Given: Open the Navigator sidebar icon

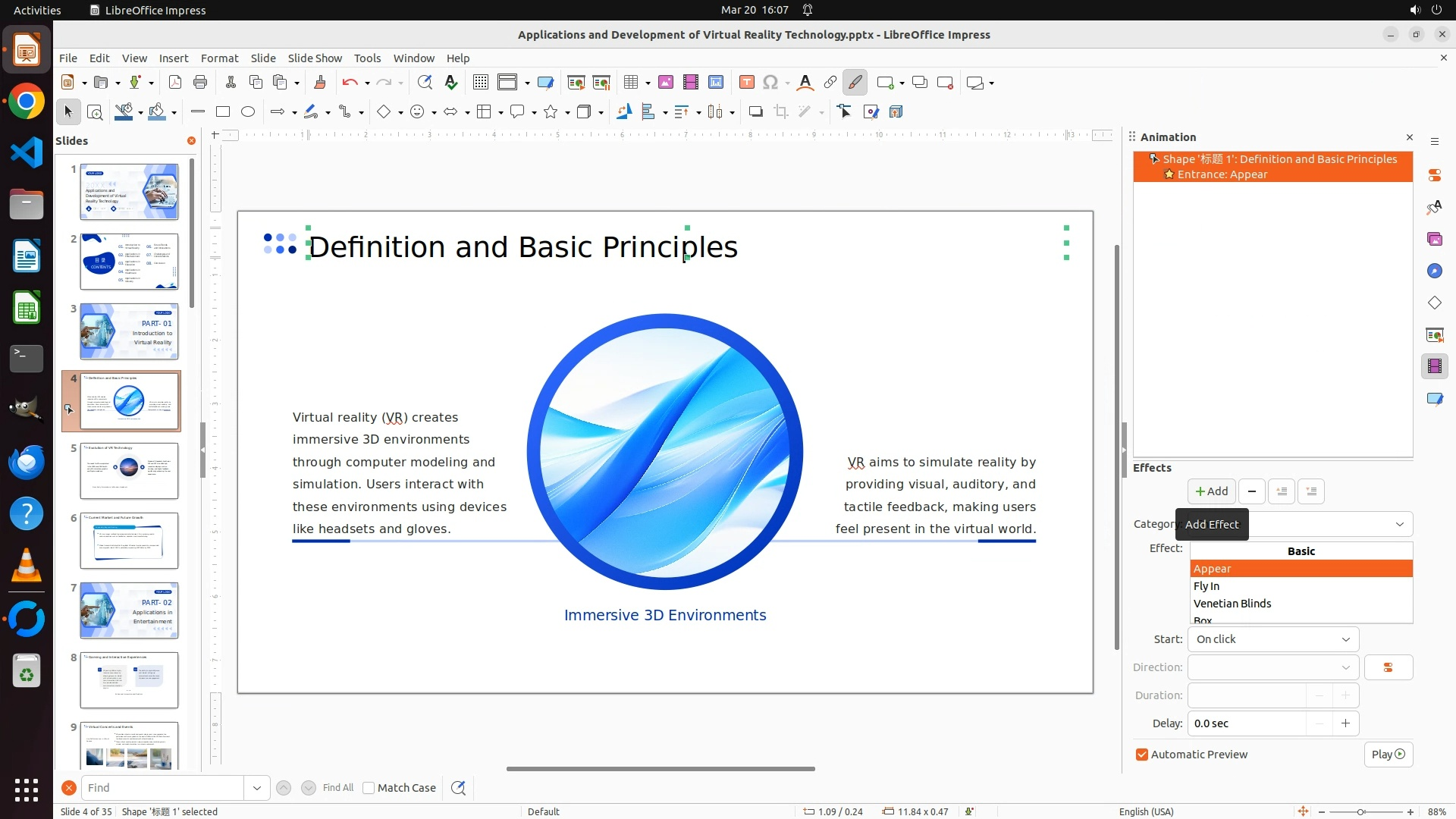Looking at the screenshot, I should [x=1434, y=271].
